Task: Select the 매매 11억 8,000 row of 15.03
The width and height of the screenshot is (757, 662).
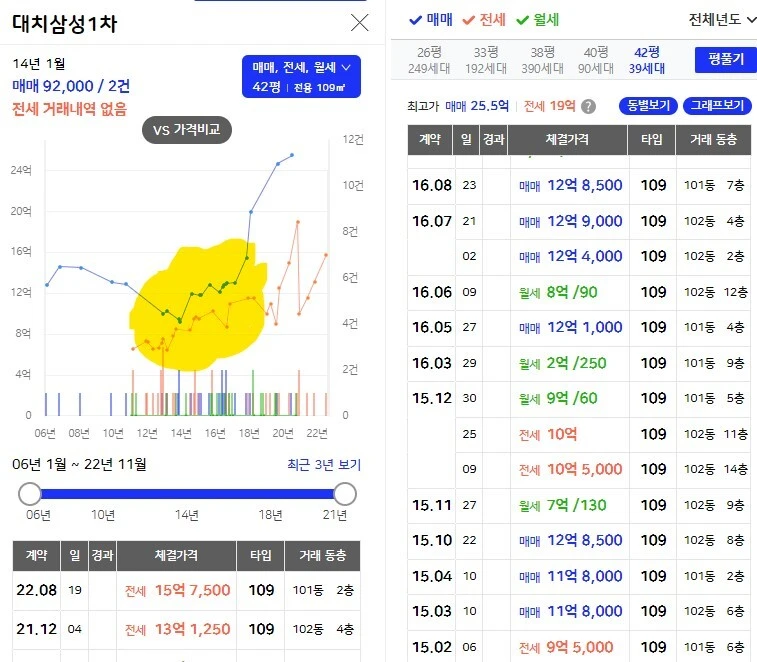Action: click(579, 611)
